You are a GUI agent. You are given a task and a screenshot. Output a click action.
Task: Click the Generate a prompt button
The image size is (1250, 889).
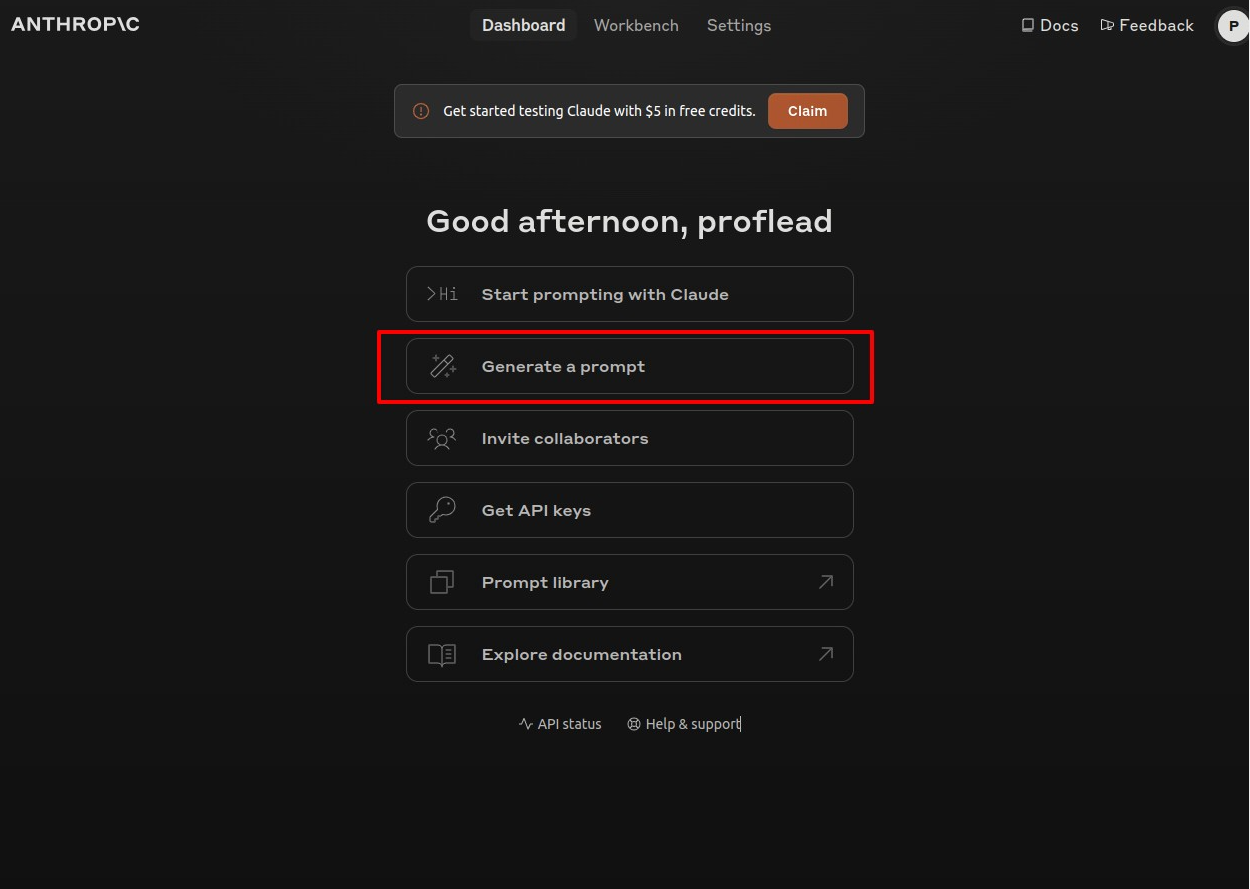point(629,366)
